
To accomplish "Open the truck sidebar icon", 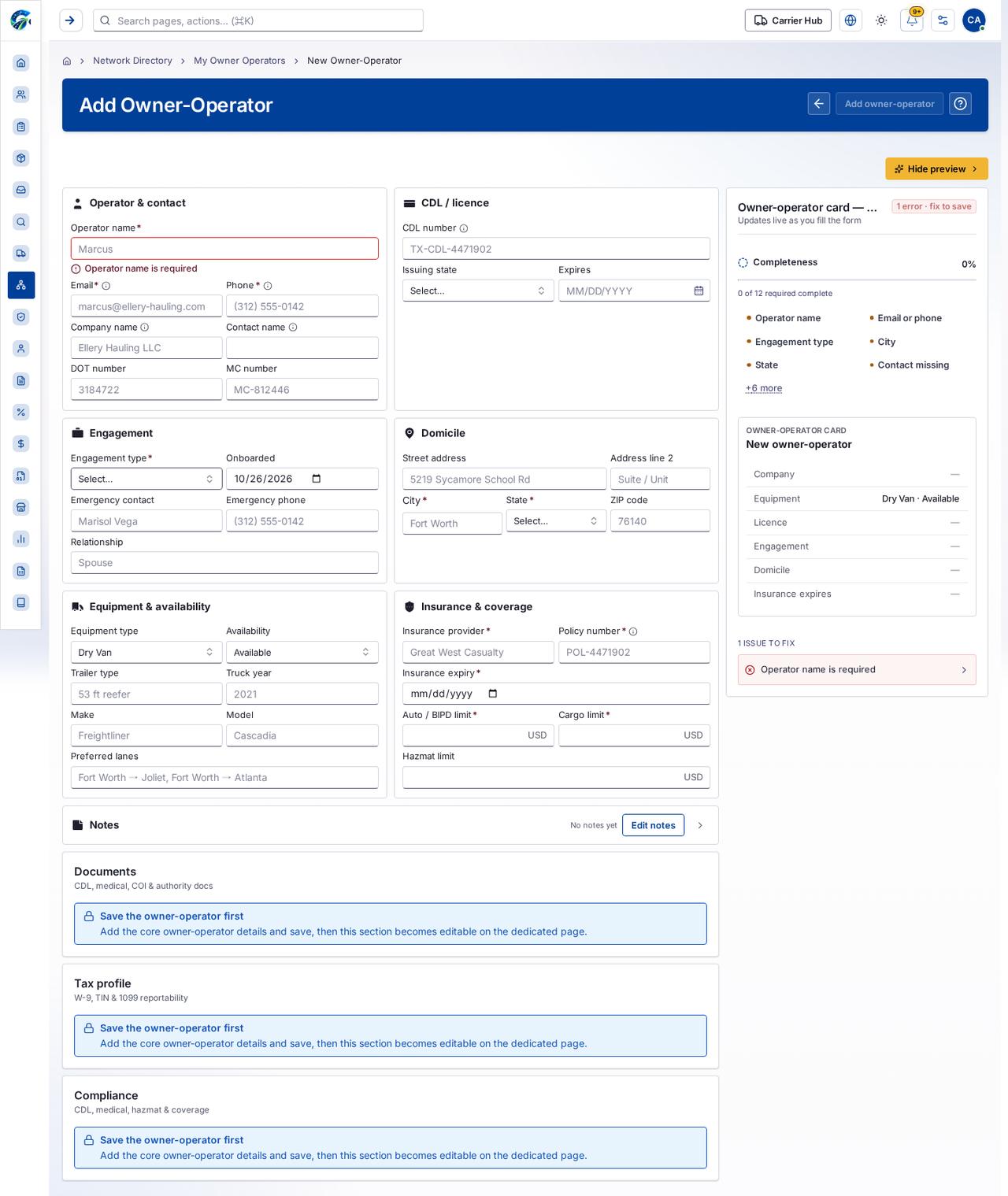I will pos(21,254).
